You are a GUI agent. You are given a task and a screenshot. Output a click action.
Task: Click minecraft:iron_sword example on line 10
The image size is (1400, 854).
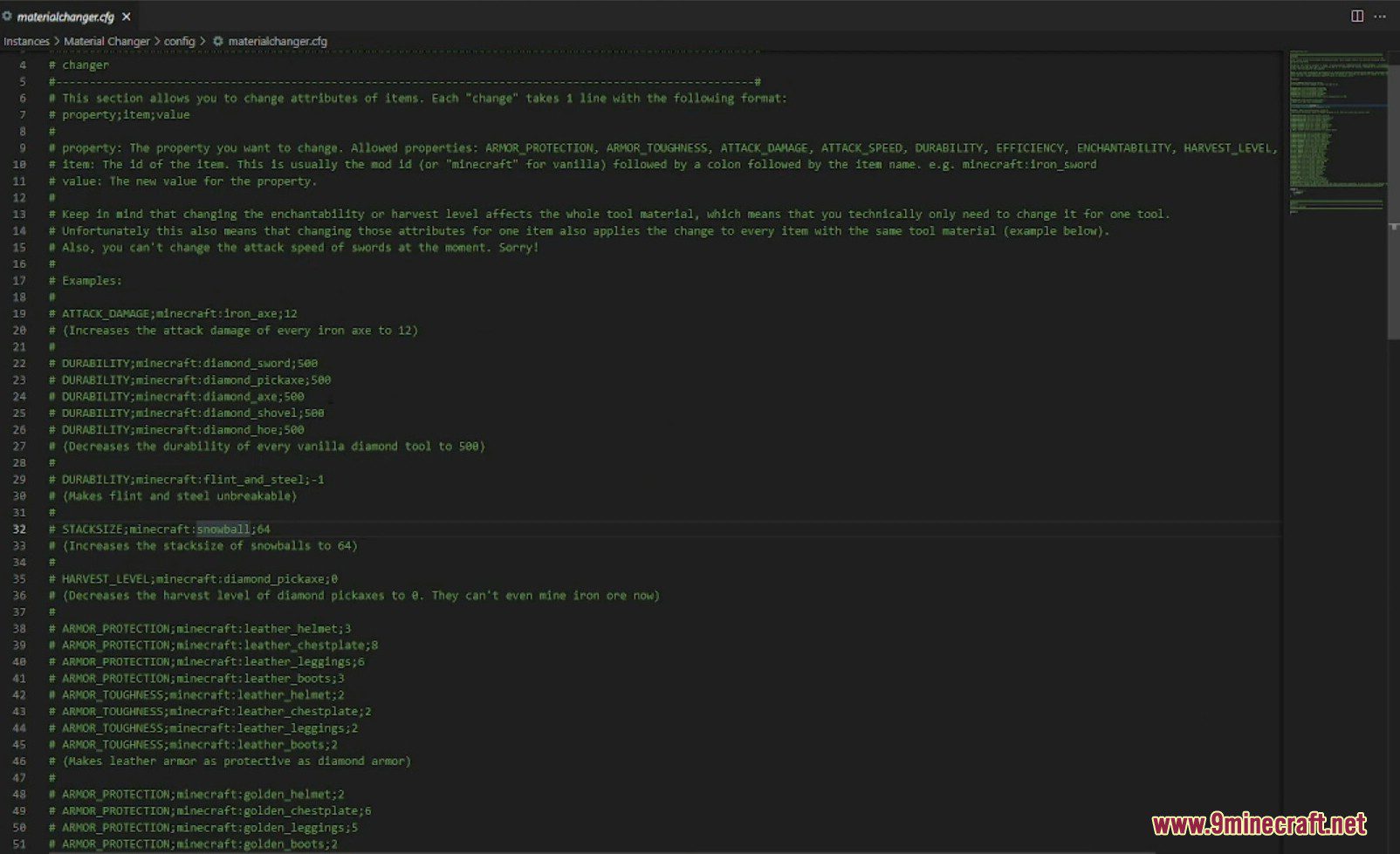1030,165
